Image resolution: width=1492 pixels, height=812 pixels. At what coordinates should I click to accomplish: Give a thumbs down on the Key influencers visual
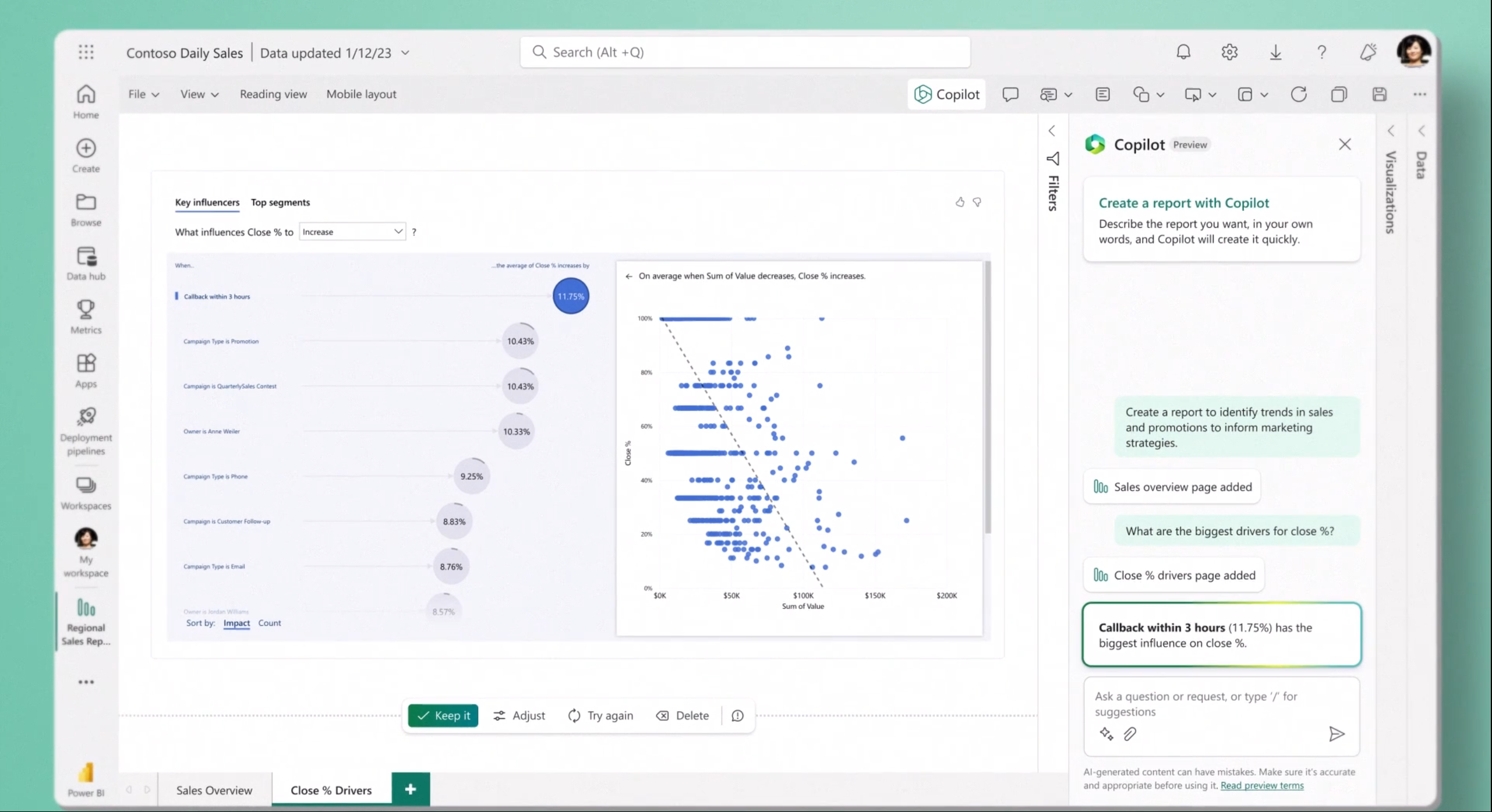point(977,202)
